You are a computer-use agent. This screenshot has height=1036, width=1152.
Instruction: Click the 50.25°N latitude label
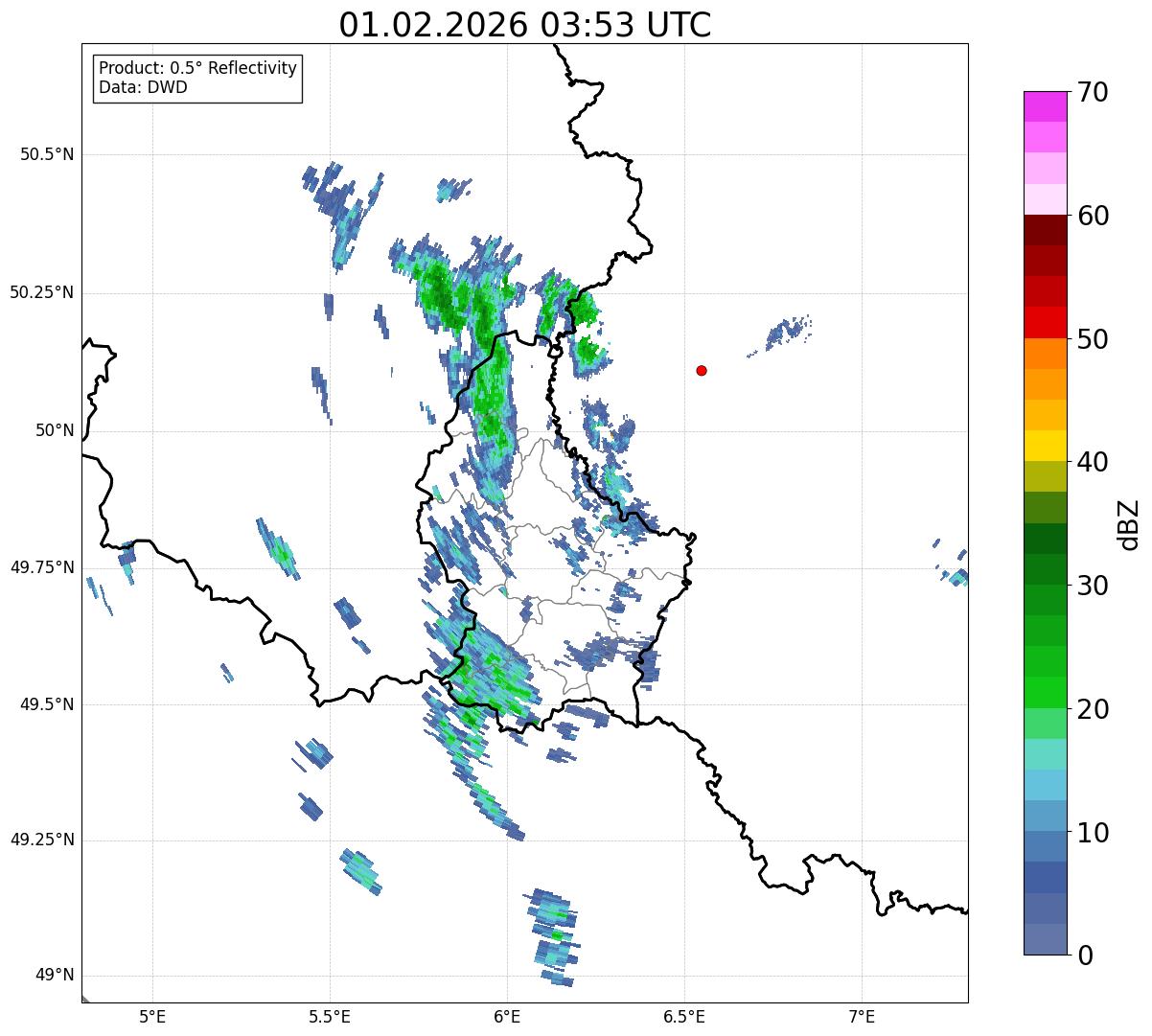pyautogui.click(x=42, y=292)
